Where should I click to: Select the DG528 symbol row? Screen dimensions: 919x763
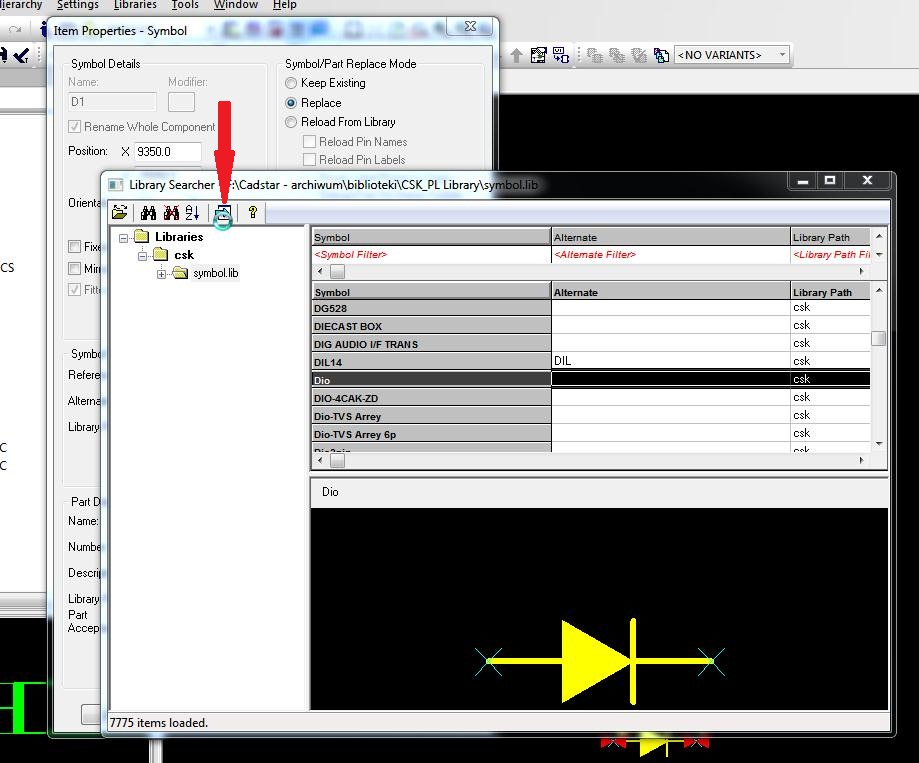[x=591, y=308]
